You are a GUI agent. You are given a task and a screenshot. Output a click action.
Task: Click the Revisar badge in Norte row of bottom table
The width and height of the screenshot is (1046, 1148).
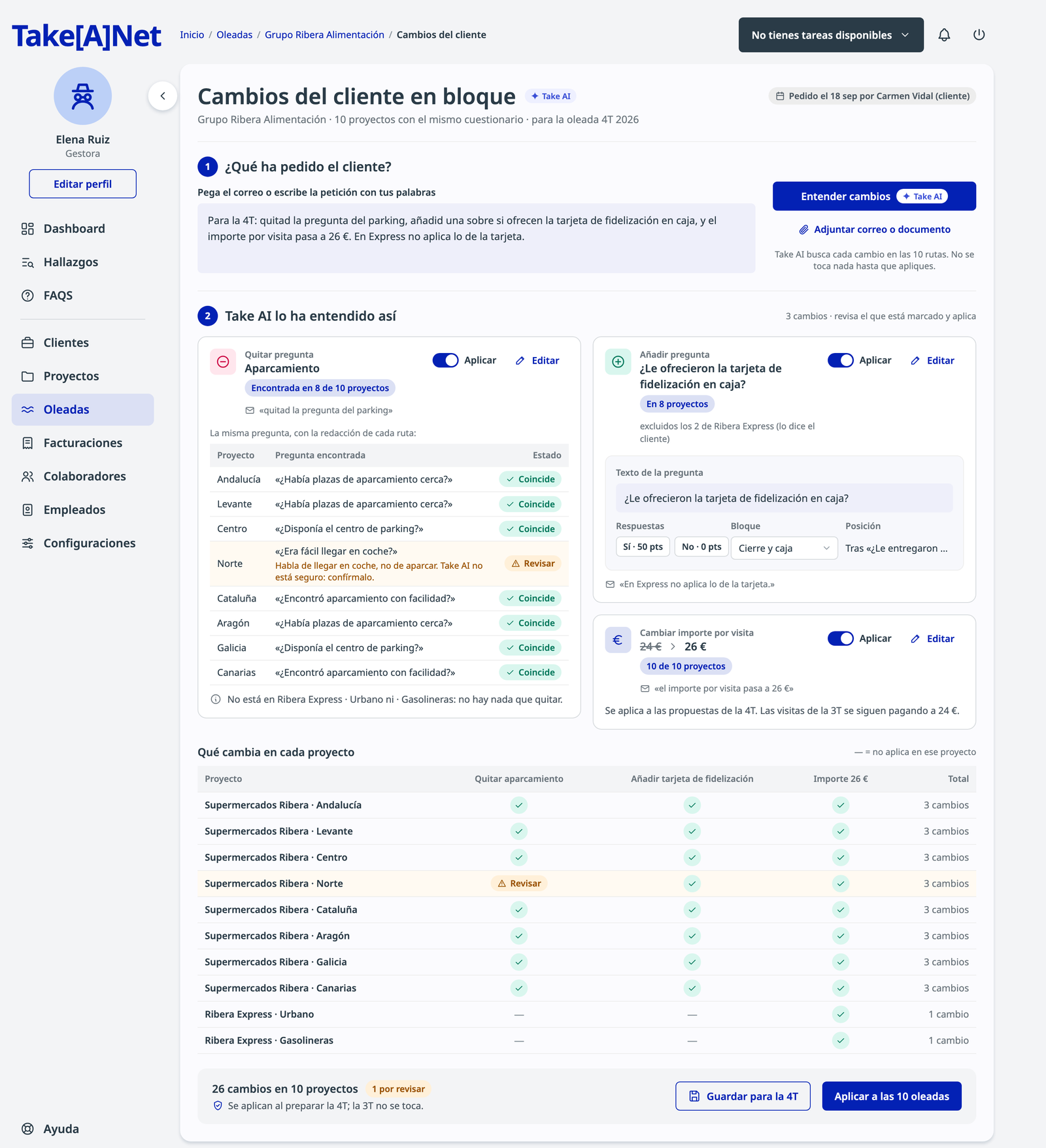[x=519, y=884]
